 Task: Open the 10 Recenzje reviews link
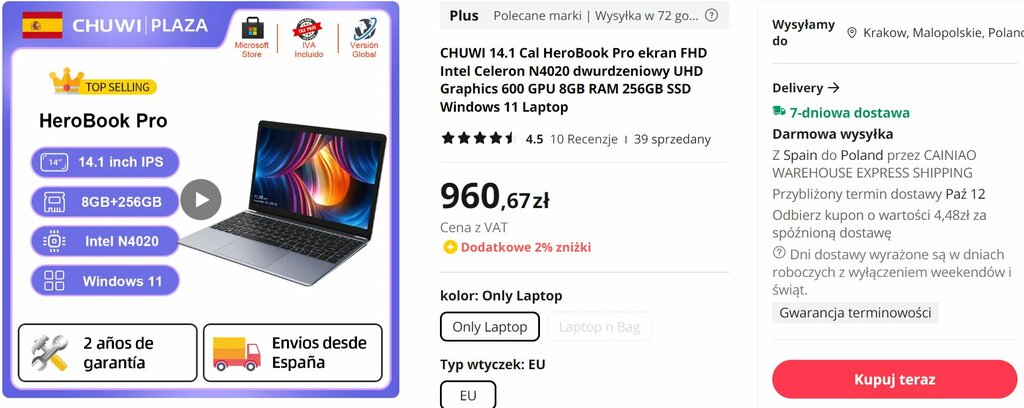[x=583, y=139]
